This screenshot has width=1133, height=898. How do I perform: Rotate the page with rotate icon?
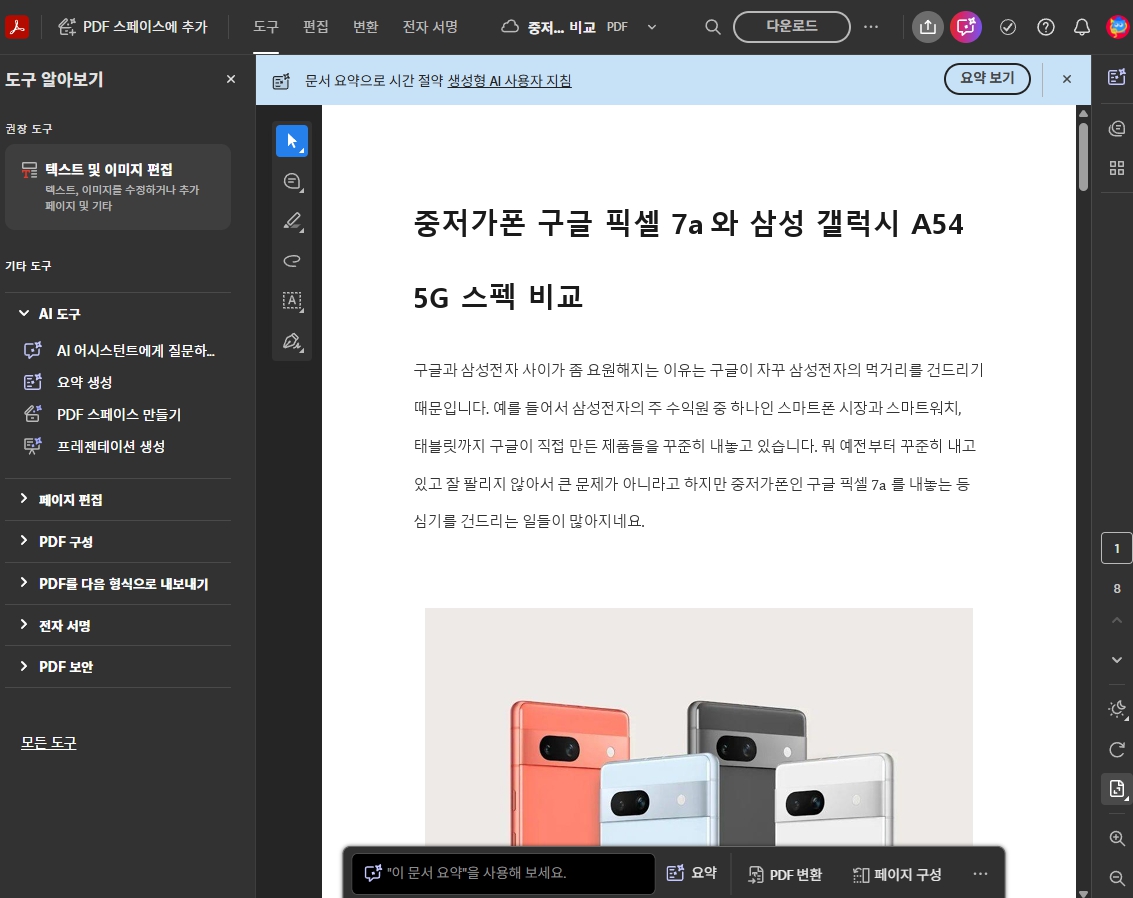pyautogui.click(x=1117, y=750)
